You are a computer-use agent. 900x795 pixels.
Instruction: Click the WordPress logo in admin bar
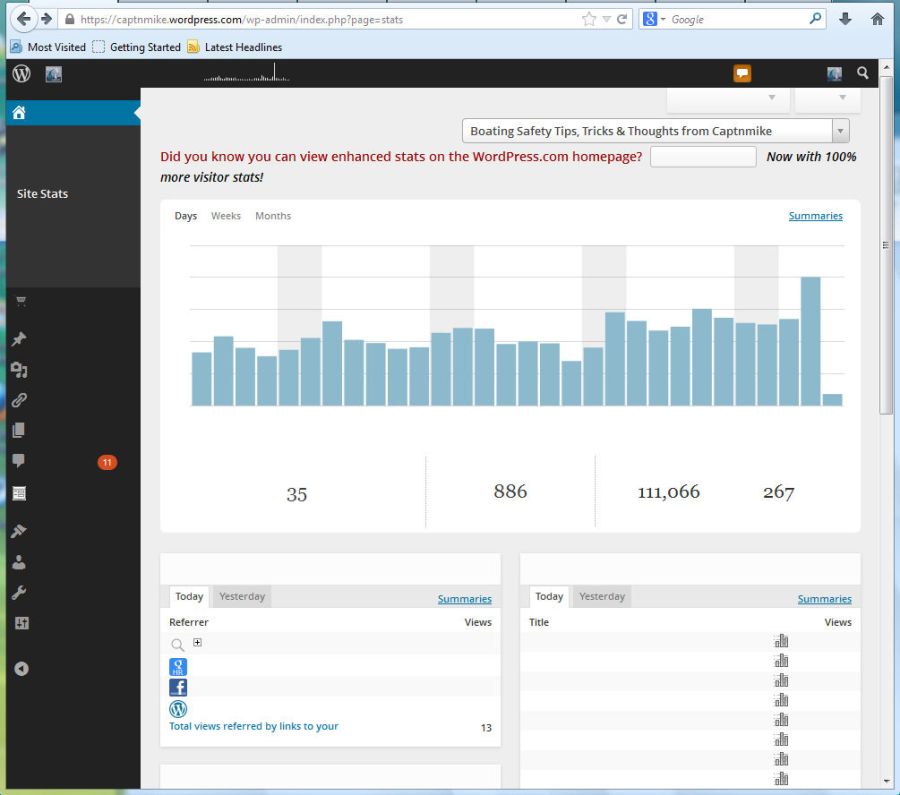(21, 73)
